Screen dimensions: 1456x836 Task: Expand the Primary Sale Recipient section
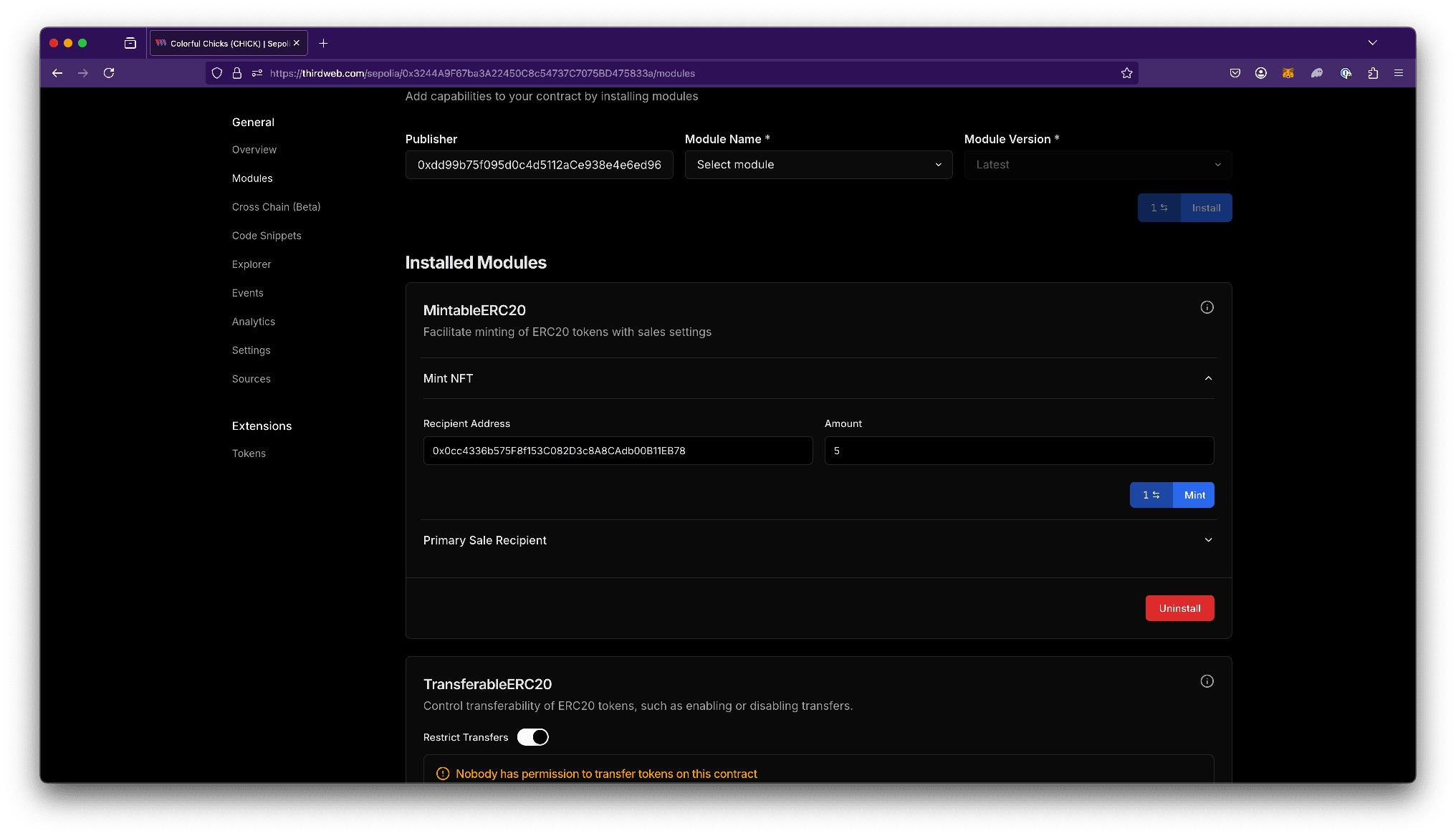(1208, 540)
